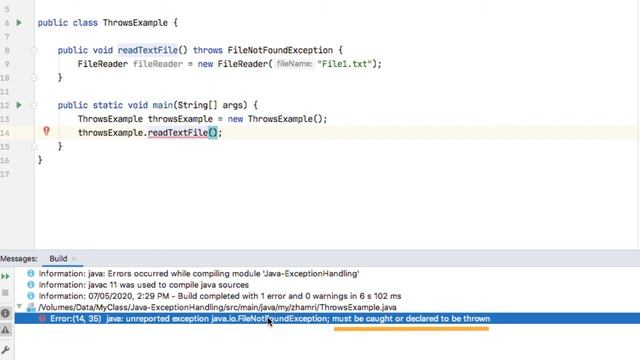Click the "File1.txt" string literal
Viewport: 640px width, 360px height.
[x=344, y=64]
